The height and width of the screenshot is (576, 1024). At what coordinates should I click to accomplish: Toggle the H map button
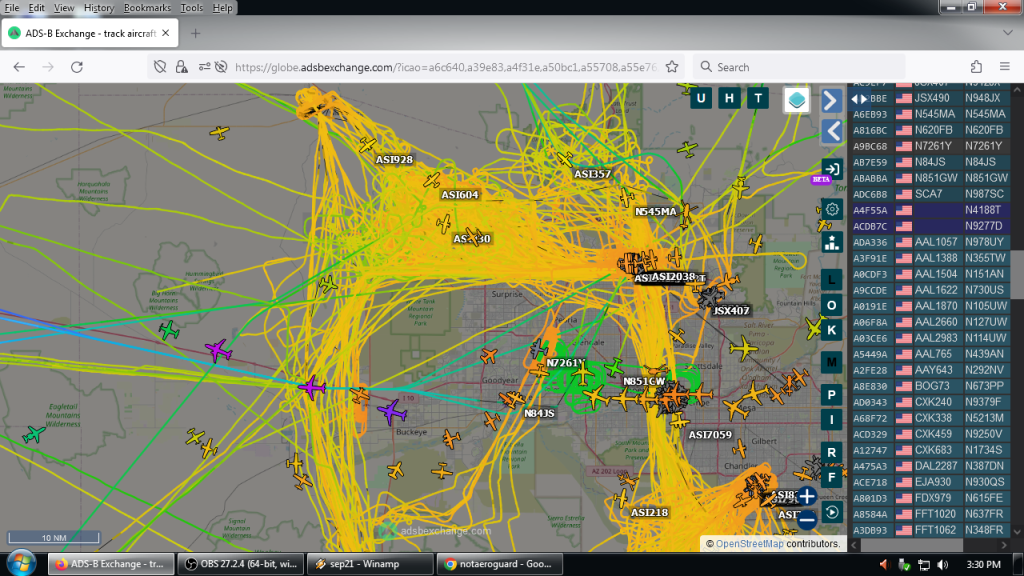coord(729,99)
